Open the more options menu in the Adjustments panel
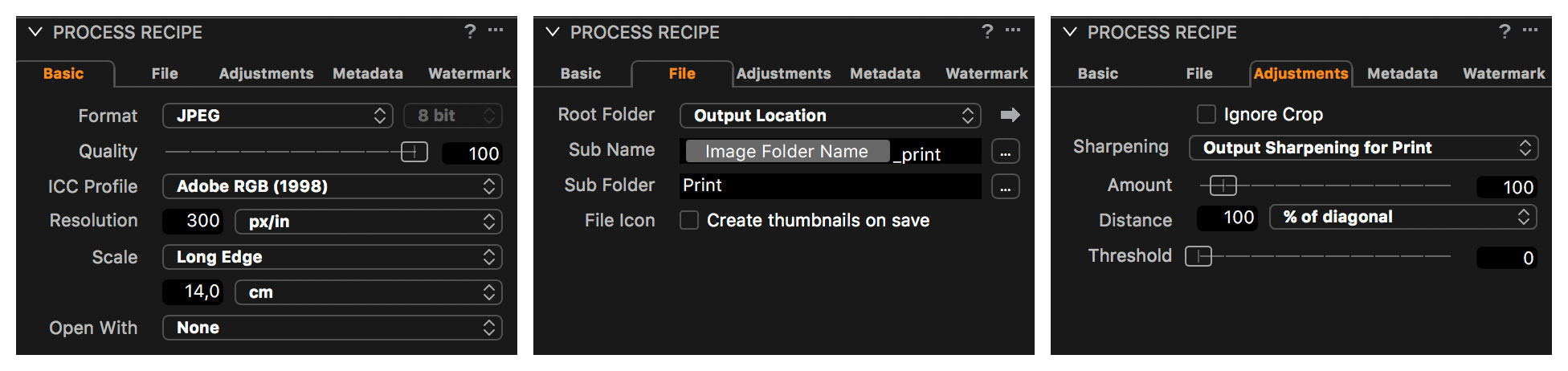 coord(1530,31)
